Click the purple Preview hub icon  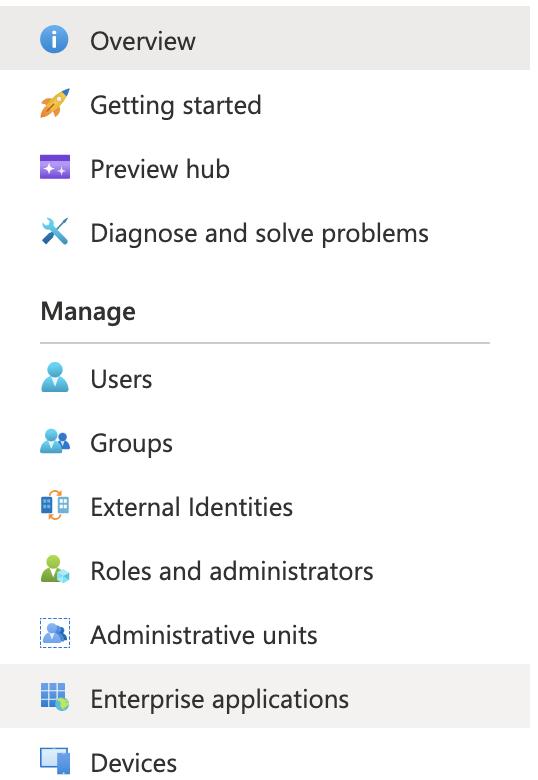coord(55,167)
